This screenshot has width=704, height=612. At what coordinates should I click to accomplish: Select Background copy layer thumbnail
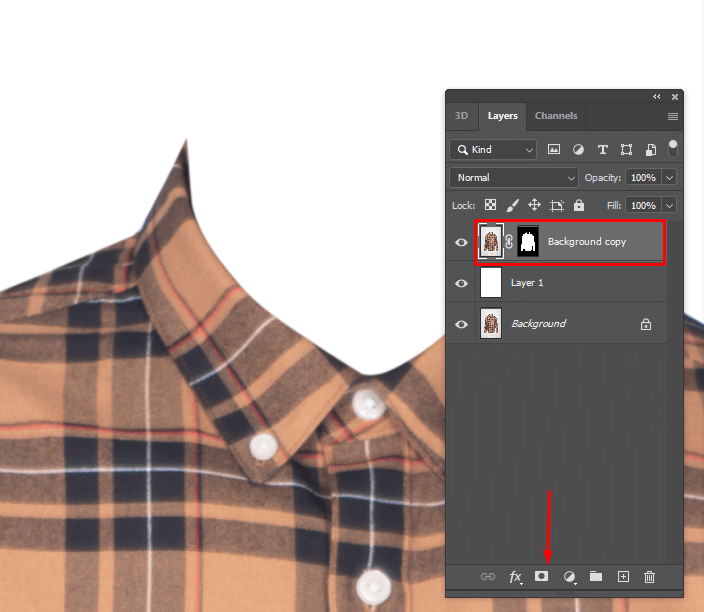click(x=491, y=242)
